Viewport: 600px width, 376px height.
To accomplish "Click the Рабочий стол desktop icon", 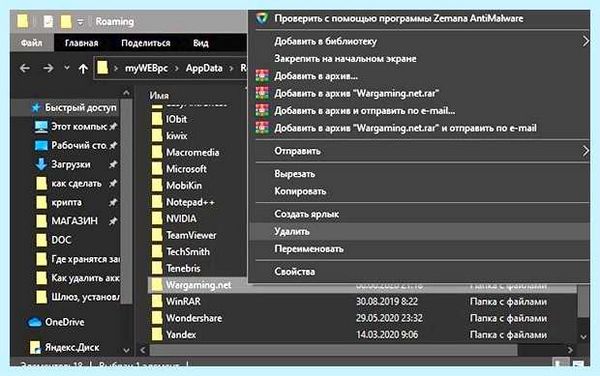I will point(41,145).
